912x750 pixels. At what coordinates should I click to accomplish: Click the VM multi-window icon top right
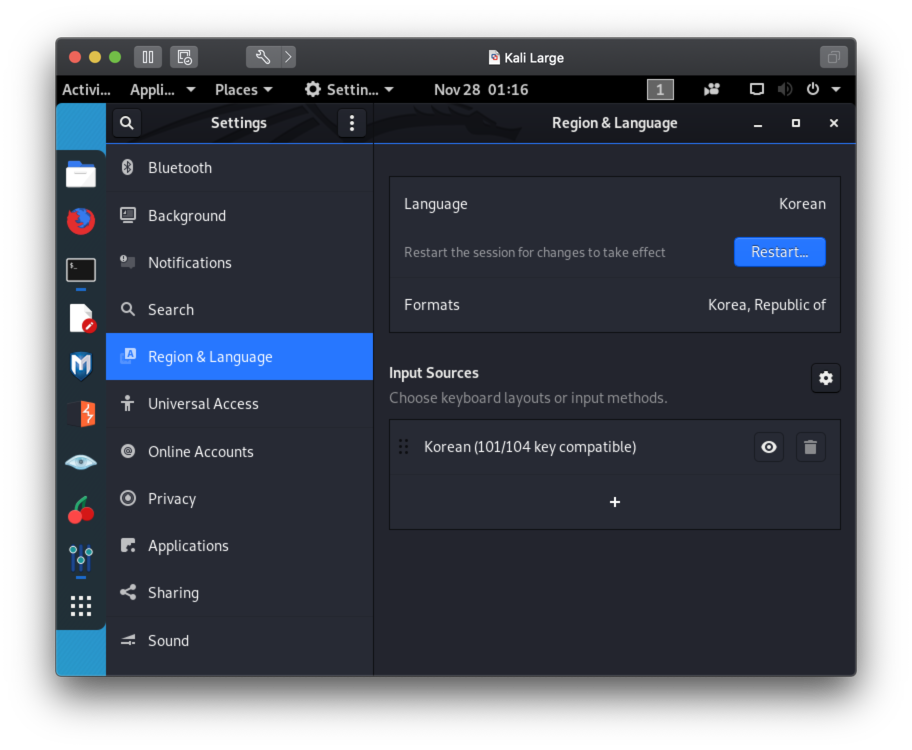click(833, 57)
